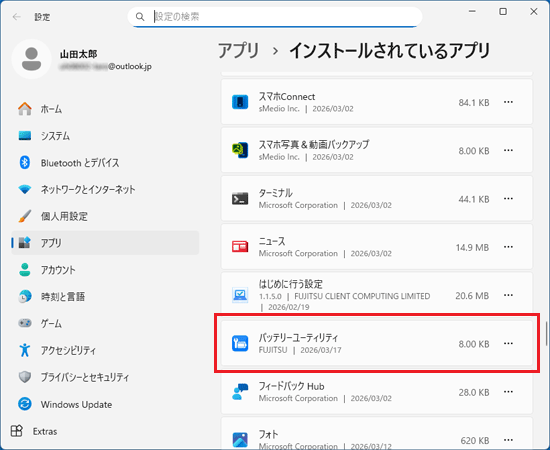Open more options for バッテリーユーティリティ

pyautogui.click(x=508, y=343)
